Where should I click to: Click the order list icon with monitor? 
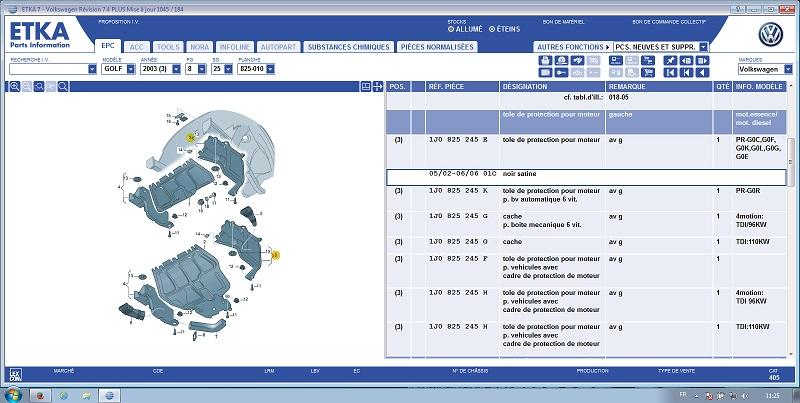coord(616,60)
